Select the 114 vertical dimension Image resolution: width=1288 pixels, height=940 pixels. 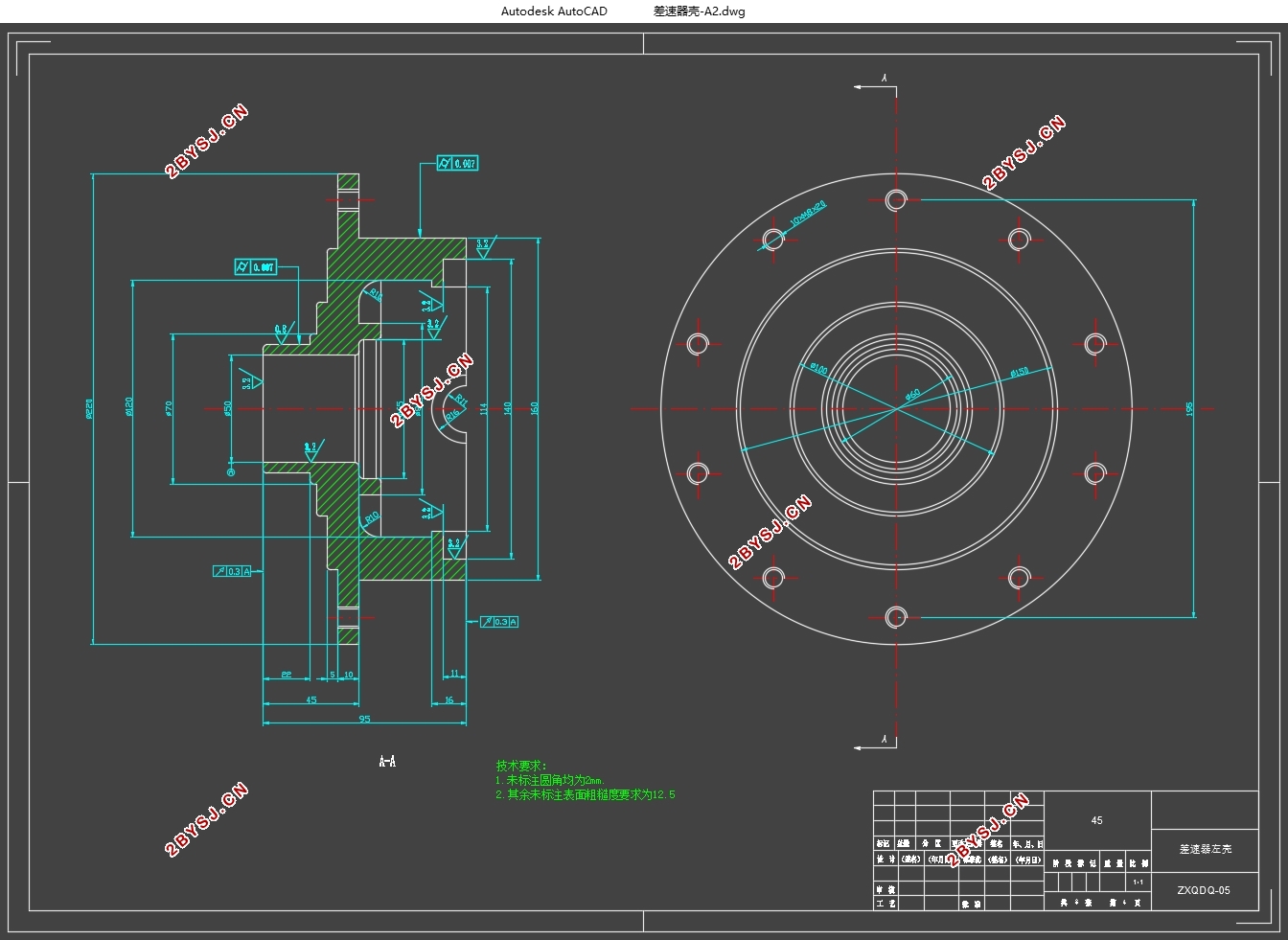484,408
